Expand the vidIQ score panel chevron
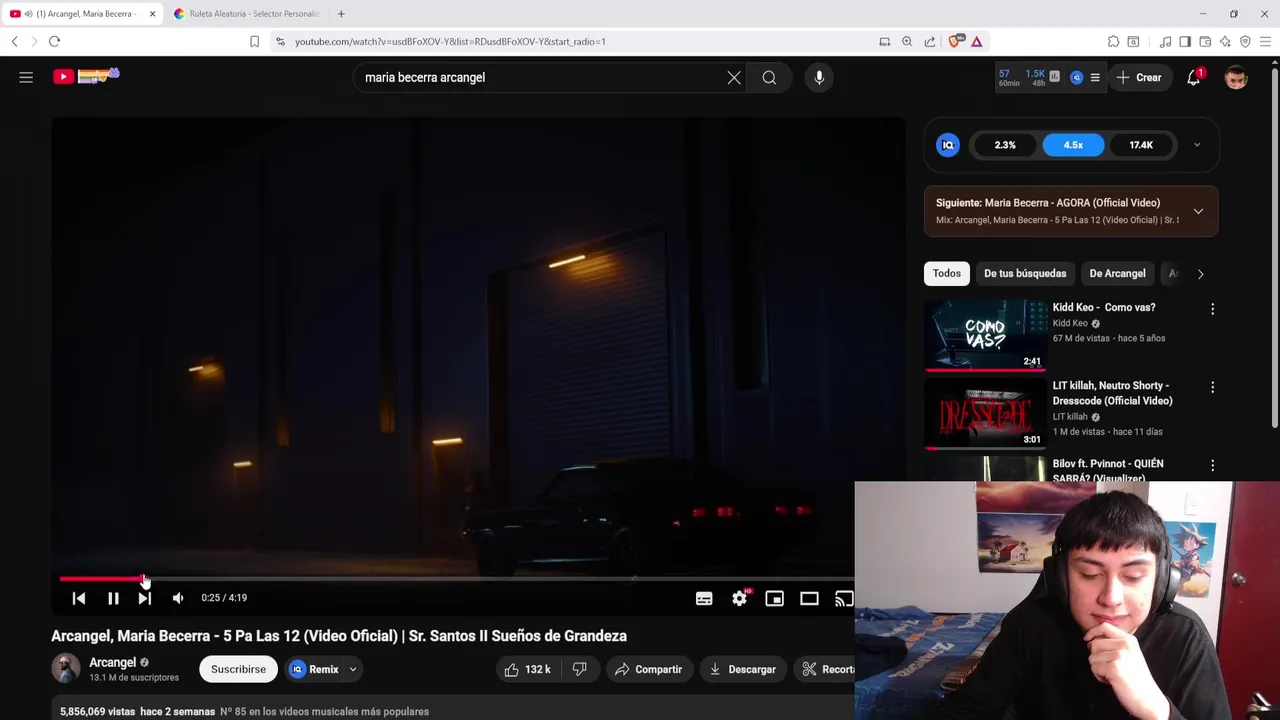1280x720 pixels. [x=1197, y=145]
